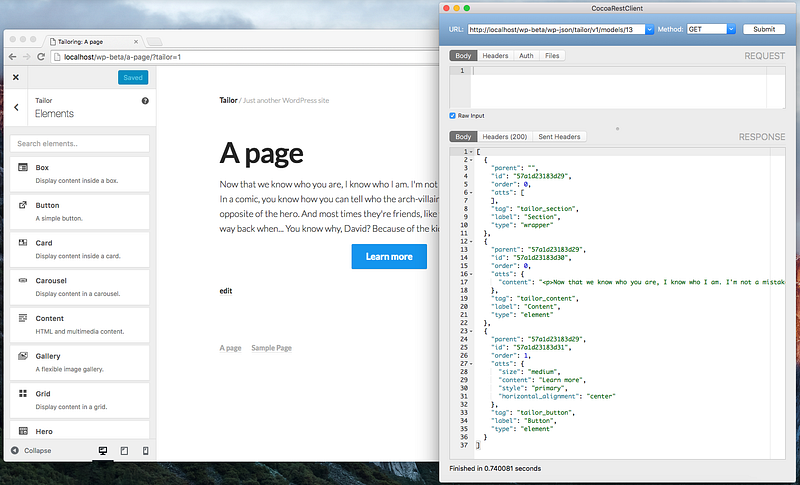Switch to tablet preview icon

click(124, 451)
